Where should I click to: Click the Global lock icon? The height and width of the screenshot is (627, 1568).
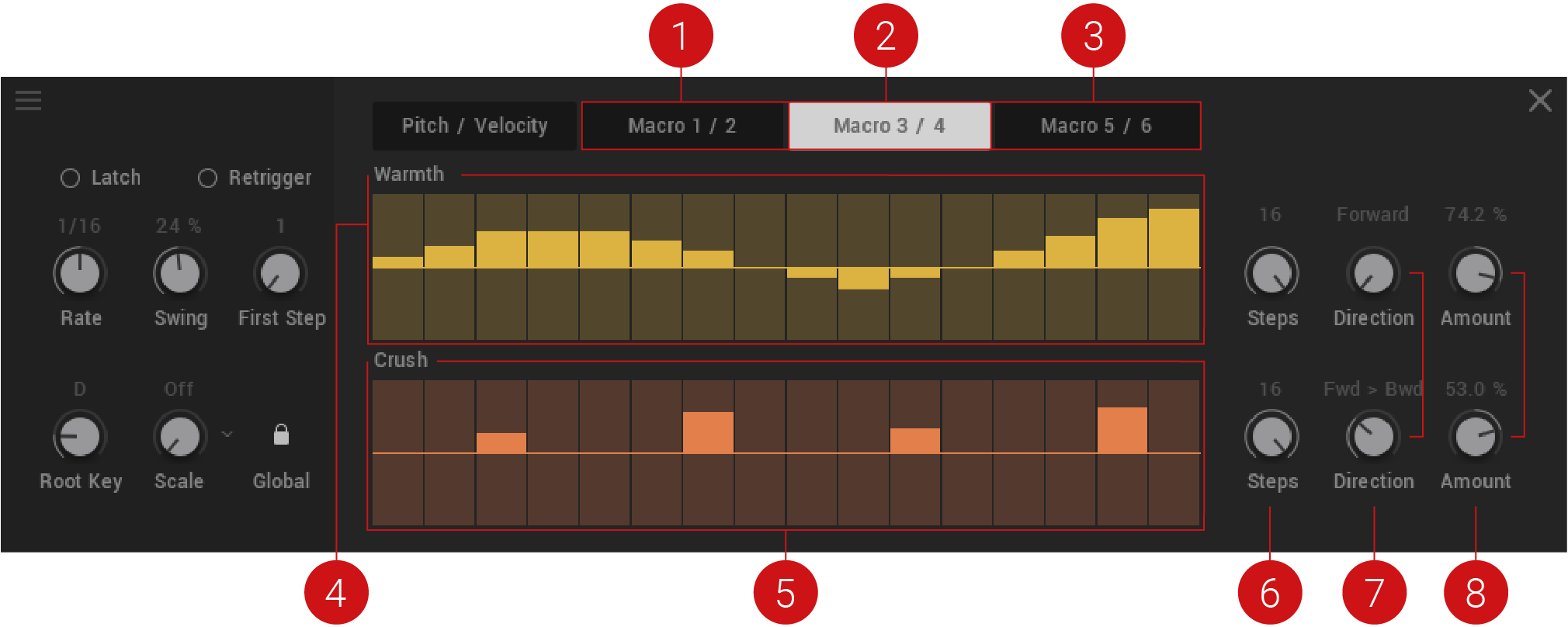coord(281,435)
